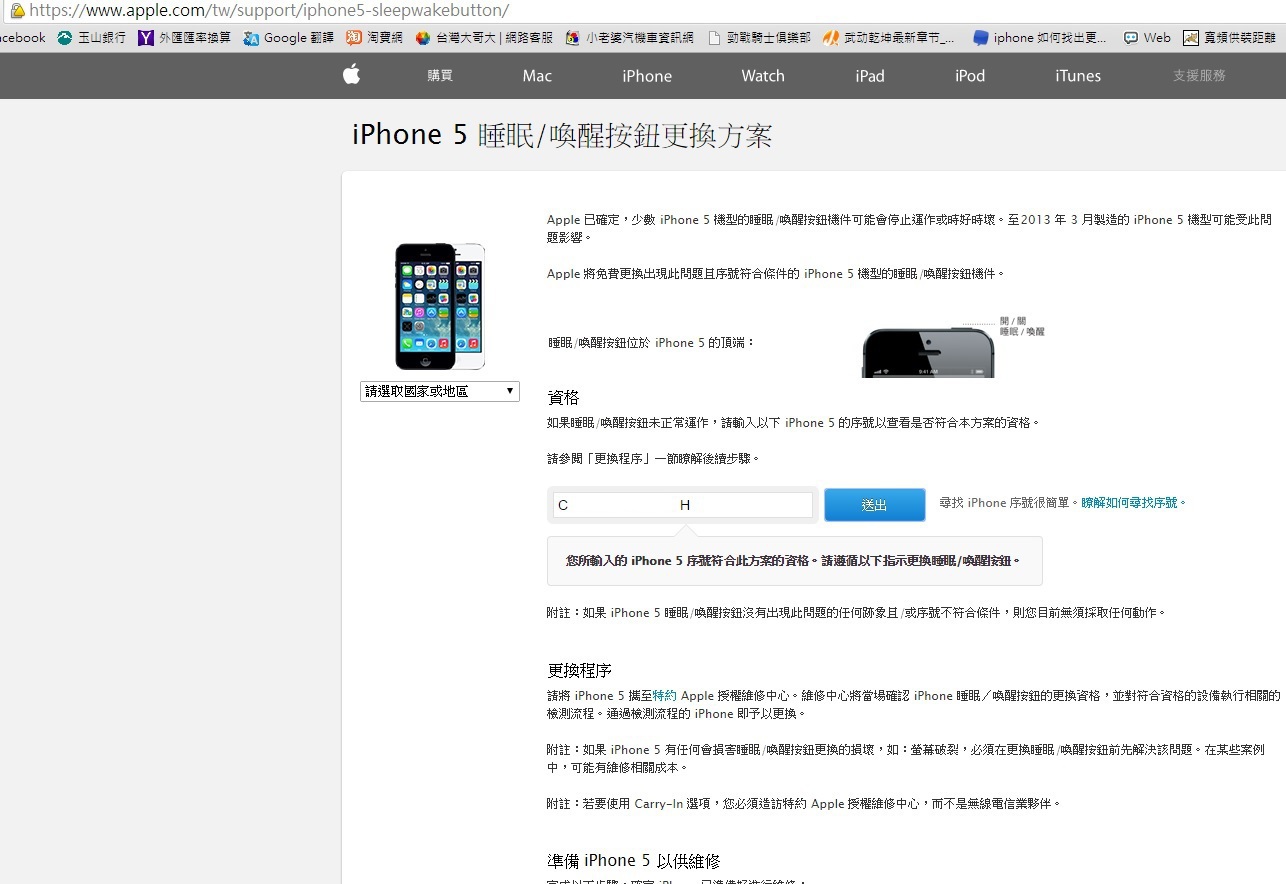Click the URL in the address bar

(x=269, y=11)
